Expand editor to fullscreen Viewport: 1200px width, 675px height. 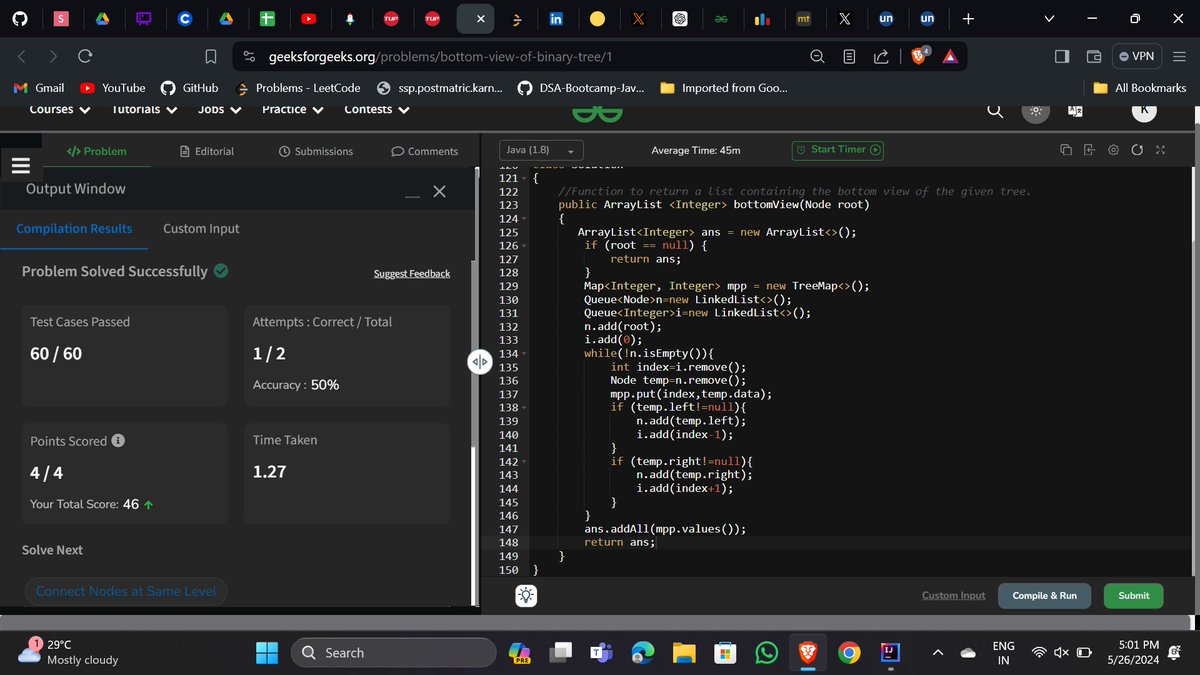click(x=1160, y=150)
